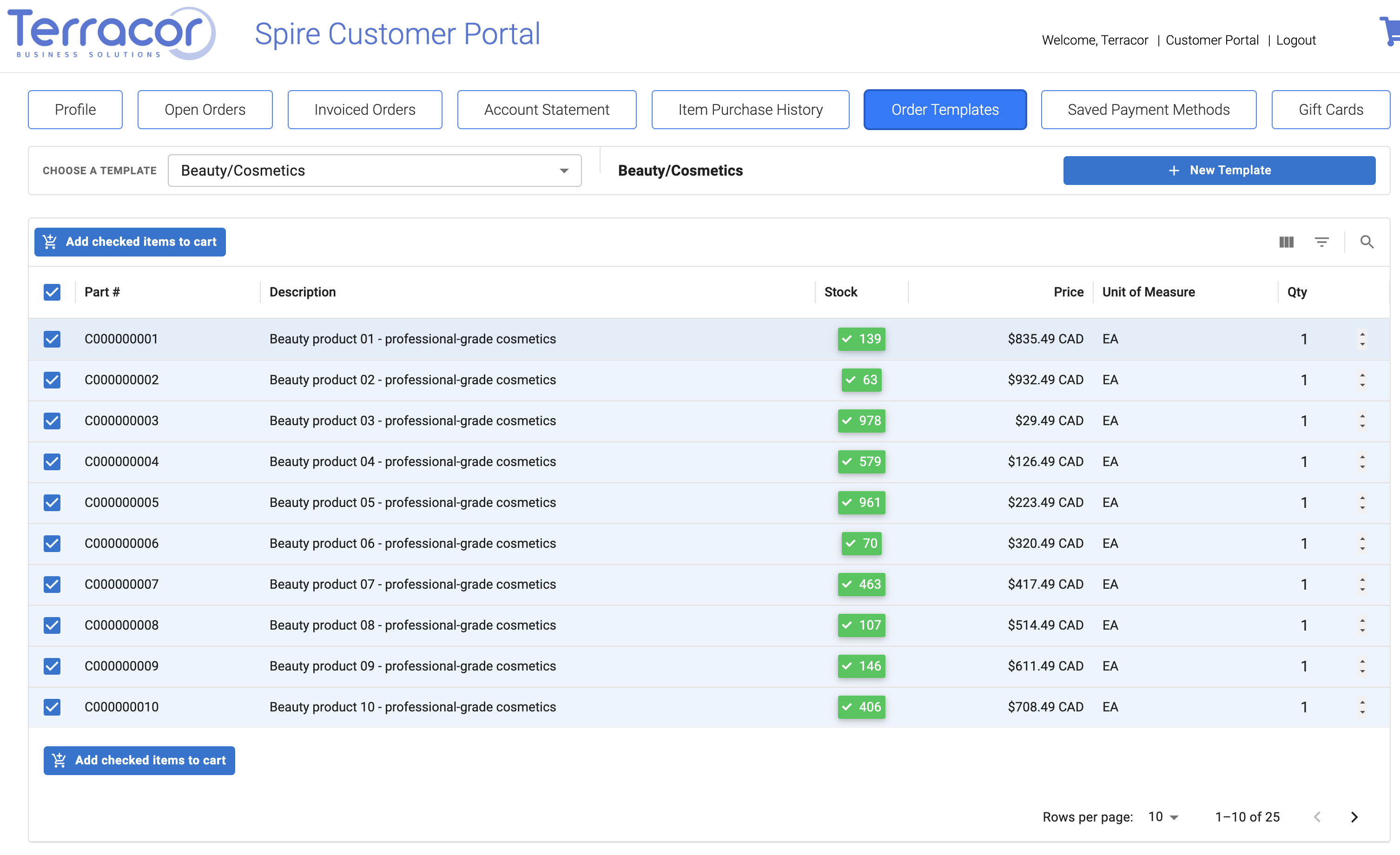Open the Gift Cards tab
The height and width of the screenshot is (855, 1400).
(1331, 110)
